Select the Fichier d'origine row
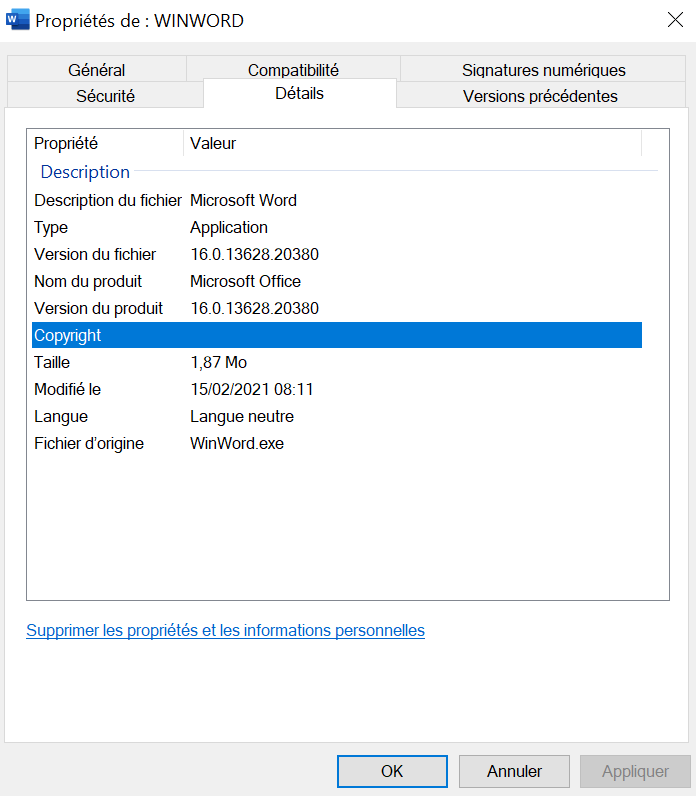 337,443
